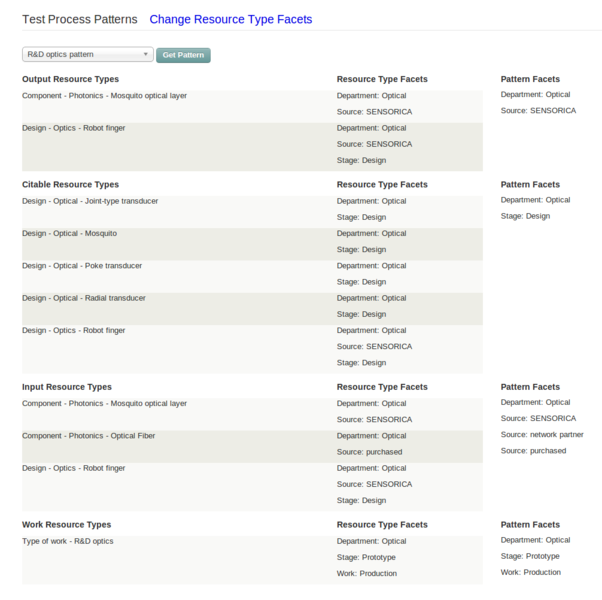Click Resource Type Facets header beside Input Resource Types
Screen dimensions: 602x600
(x=382, y=387)
